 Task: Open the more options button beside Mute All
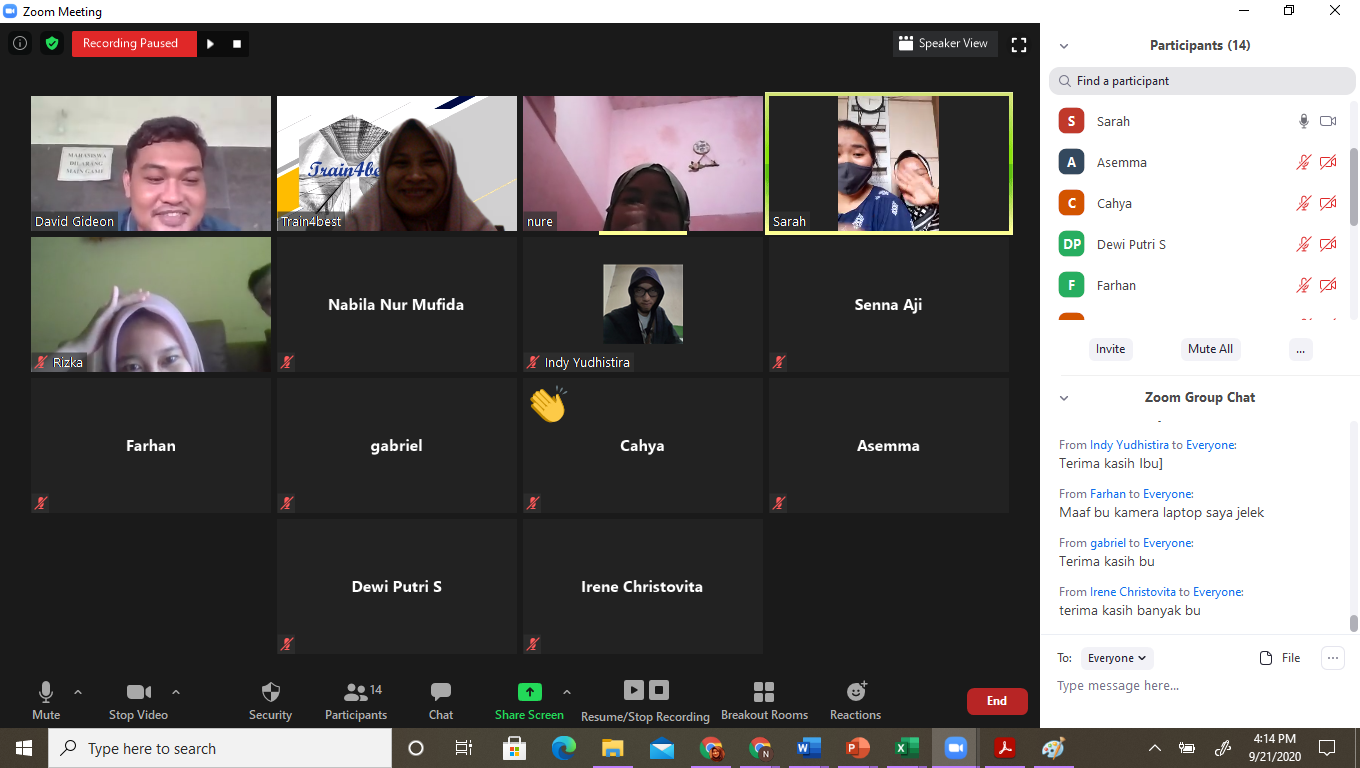1300,349
